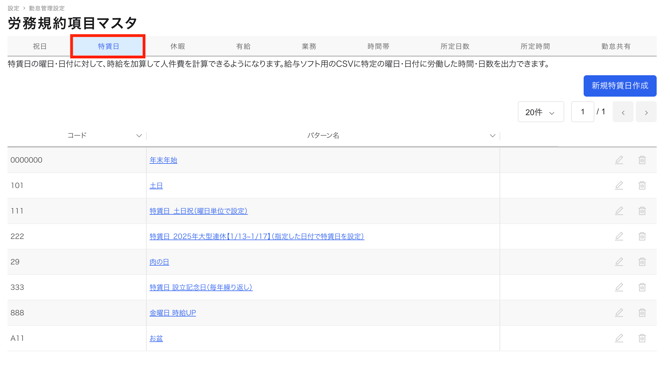This screenshot has width=670, height=368.
Task: Open the 勤怠共有 tab
Action: pyautogui.click(x=616, y=46)
